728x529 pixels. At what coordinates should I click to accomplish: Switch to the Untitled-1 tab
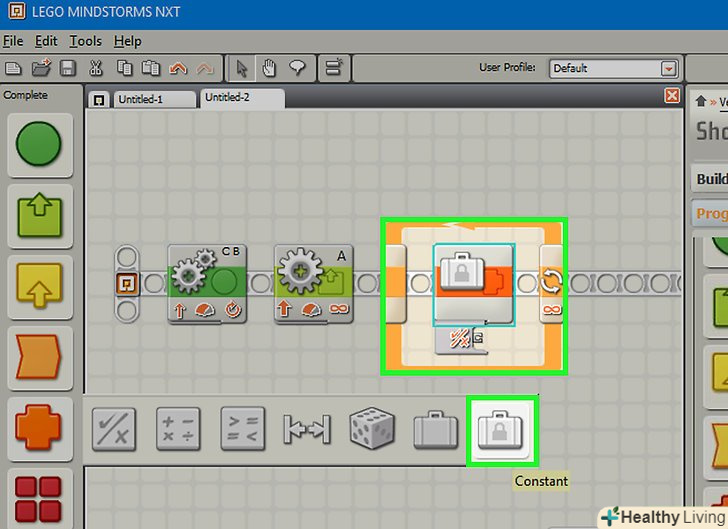[x=153, y=99]
